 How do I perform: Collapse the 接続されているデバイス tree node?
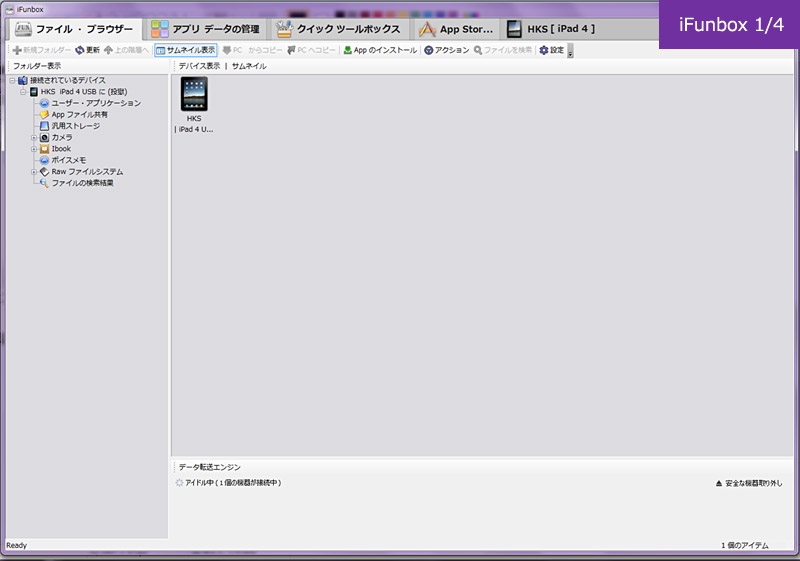point(12,81)
